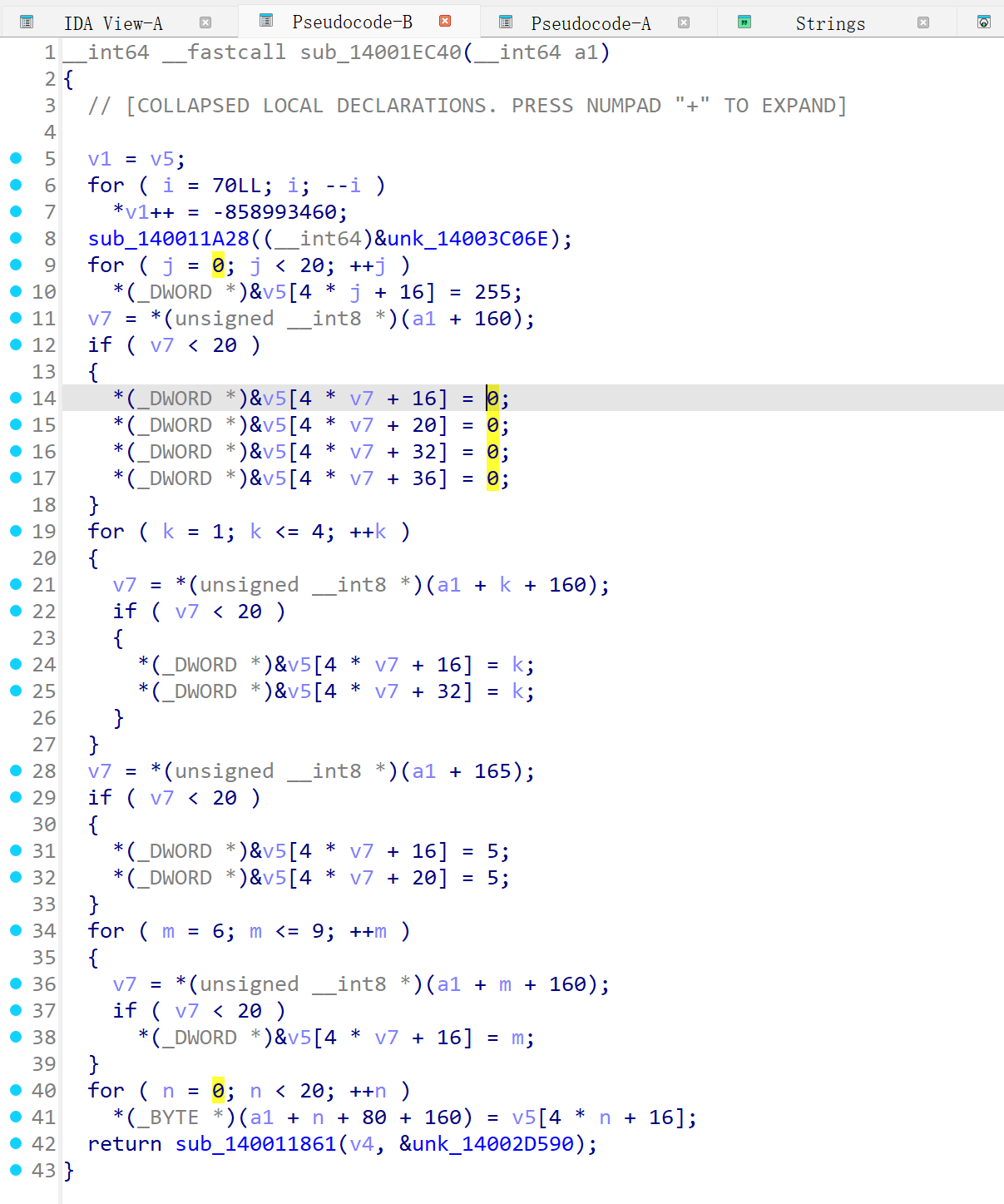Switch to the Pseudocode-A tab

pos(591,23)
